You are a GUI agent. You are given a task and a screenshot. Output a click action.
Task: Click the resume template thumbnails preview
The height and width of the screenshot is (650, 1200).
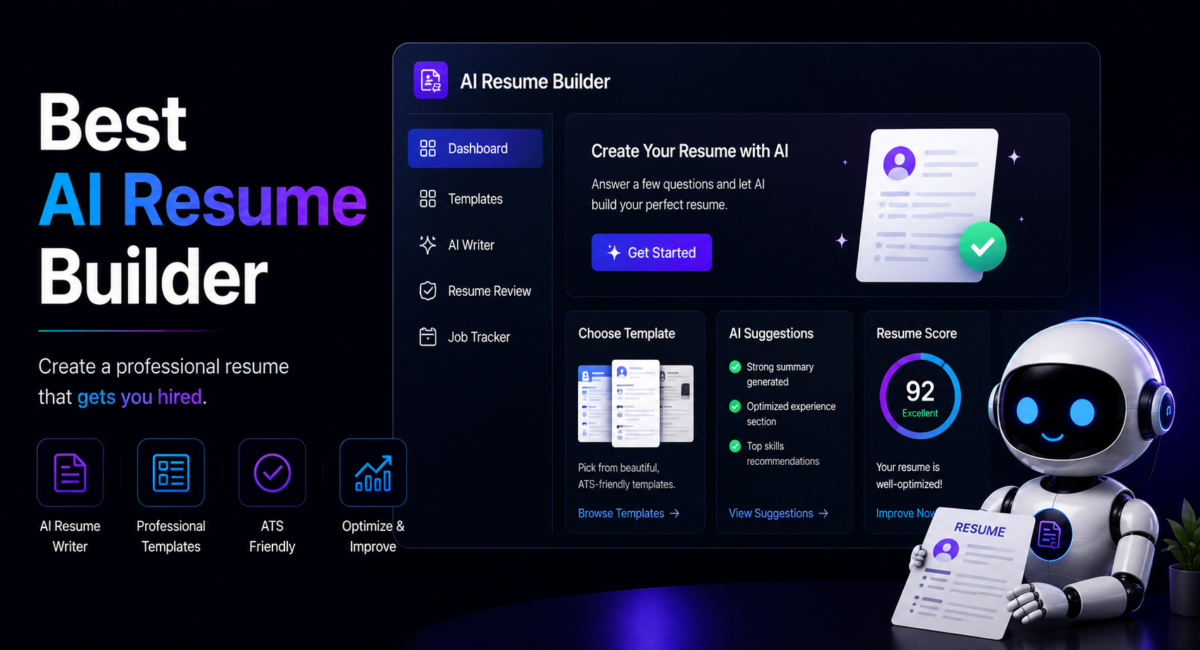pyautogui.click(x=636, y=403)
